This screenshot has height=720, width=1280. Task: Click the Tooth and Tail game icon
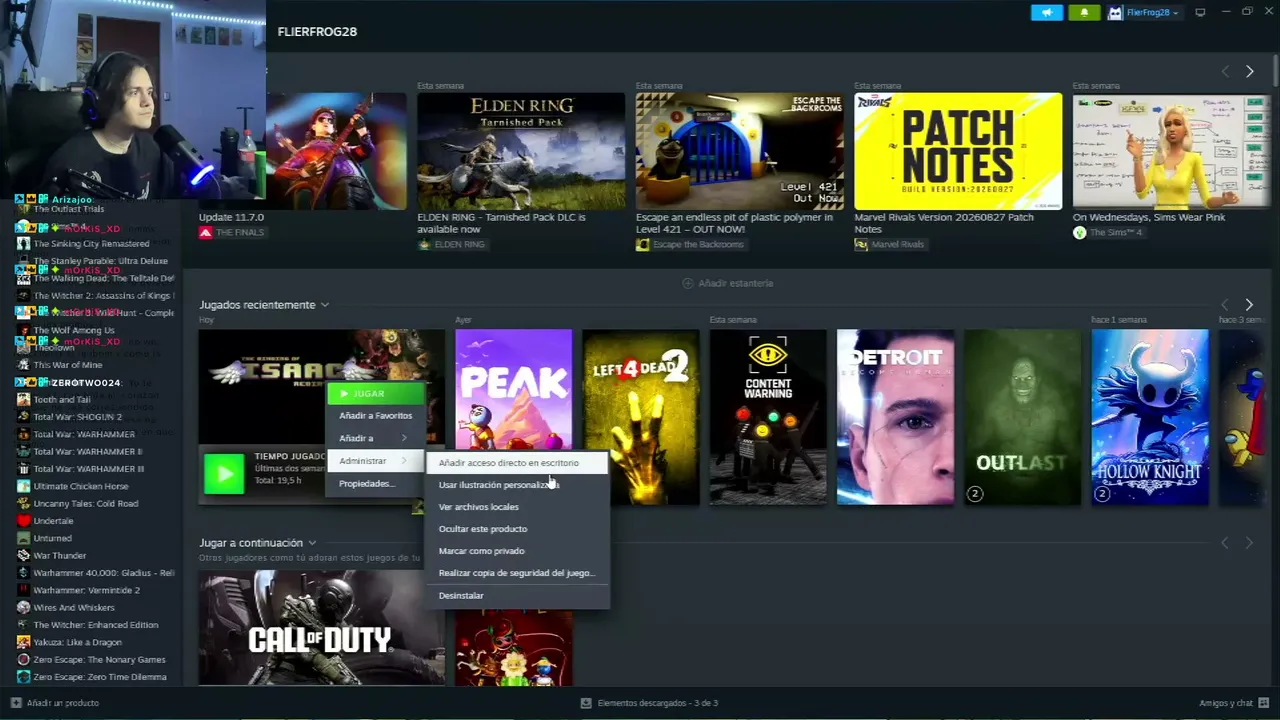24,400
